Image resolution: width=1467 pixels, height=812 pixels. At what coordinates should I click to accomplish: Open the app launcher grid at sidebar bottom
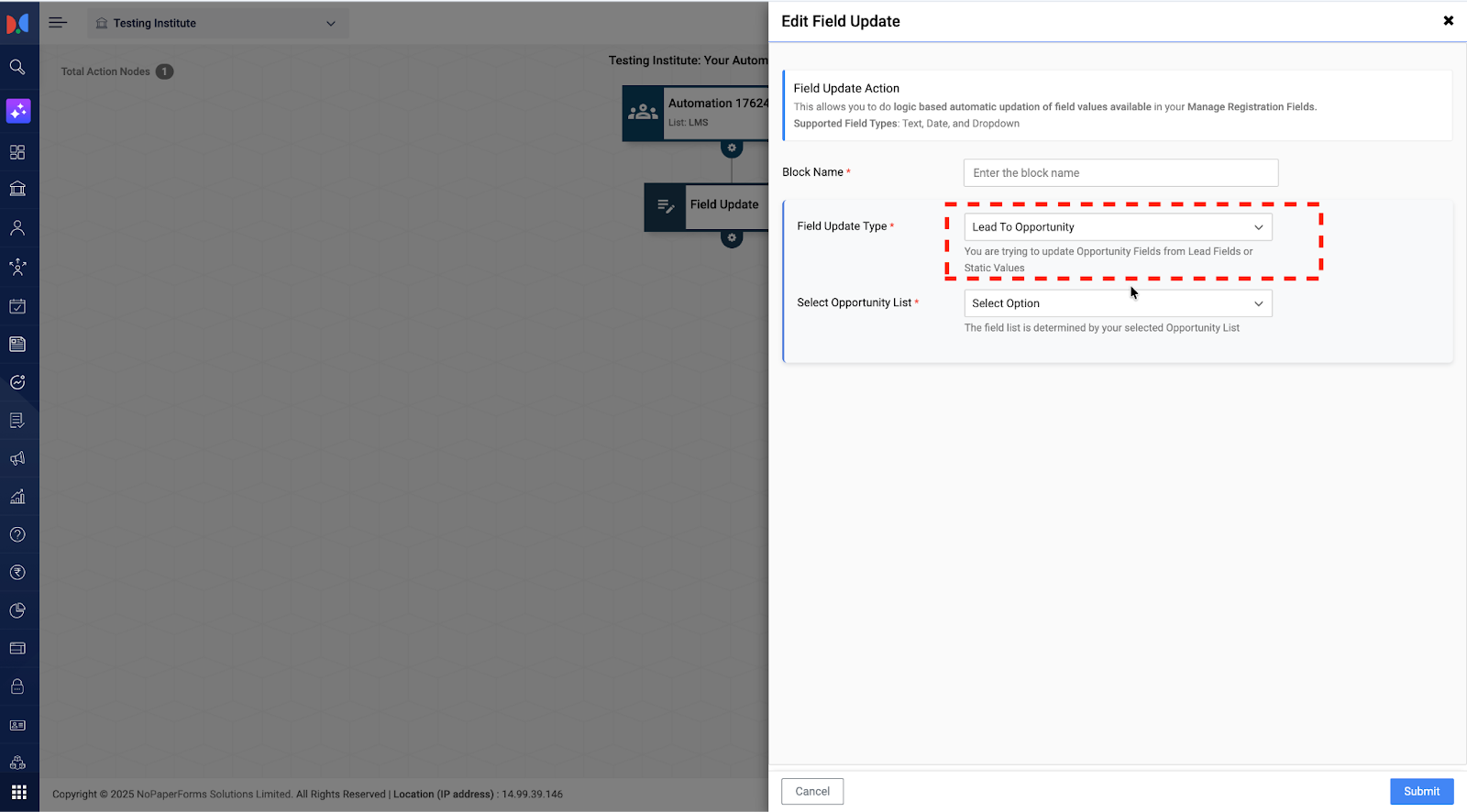pos(18,792)
